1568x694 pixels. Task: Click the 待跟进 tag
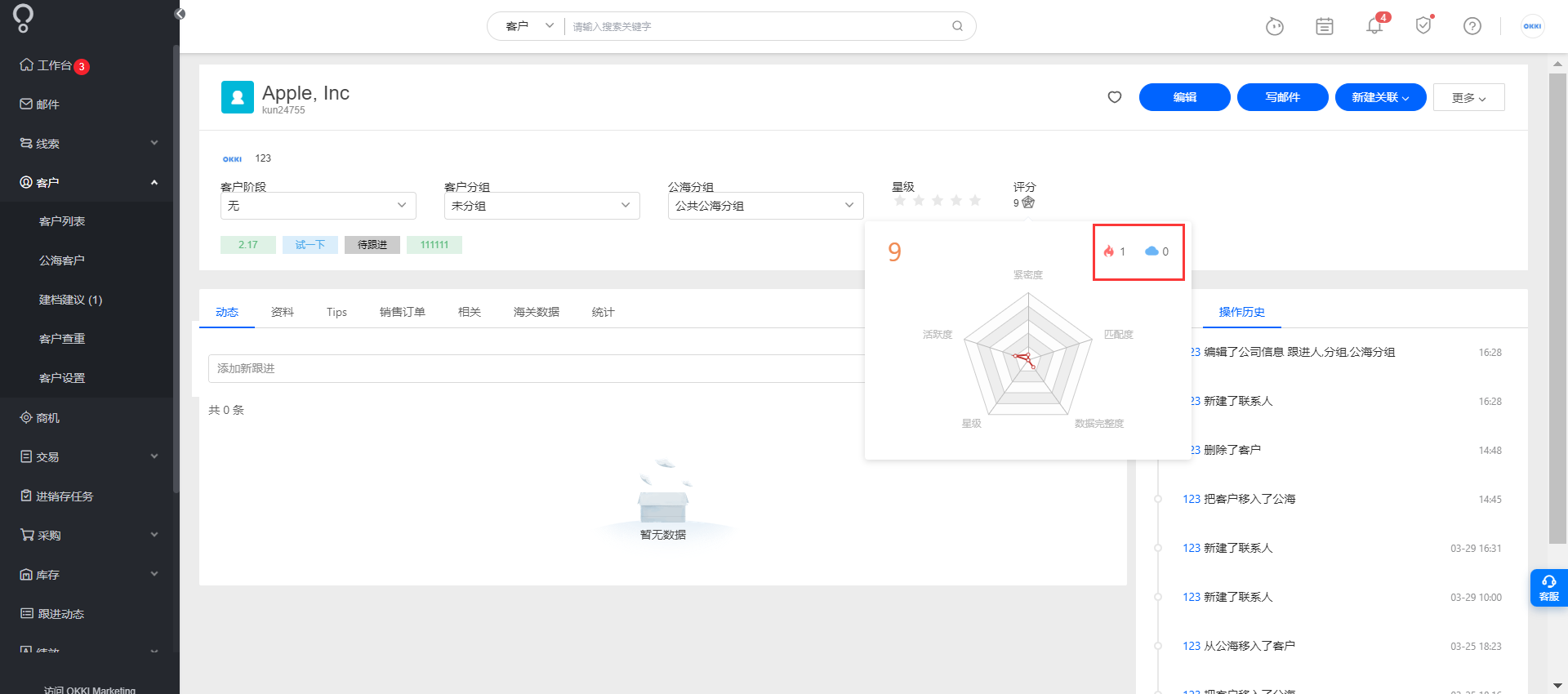click(372, 245)
